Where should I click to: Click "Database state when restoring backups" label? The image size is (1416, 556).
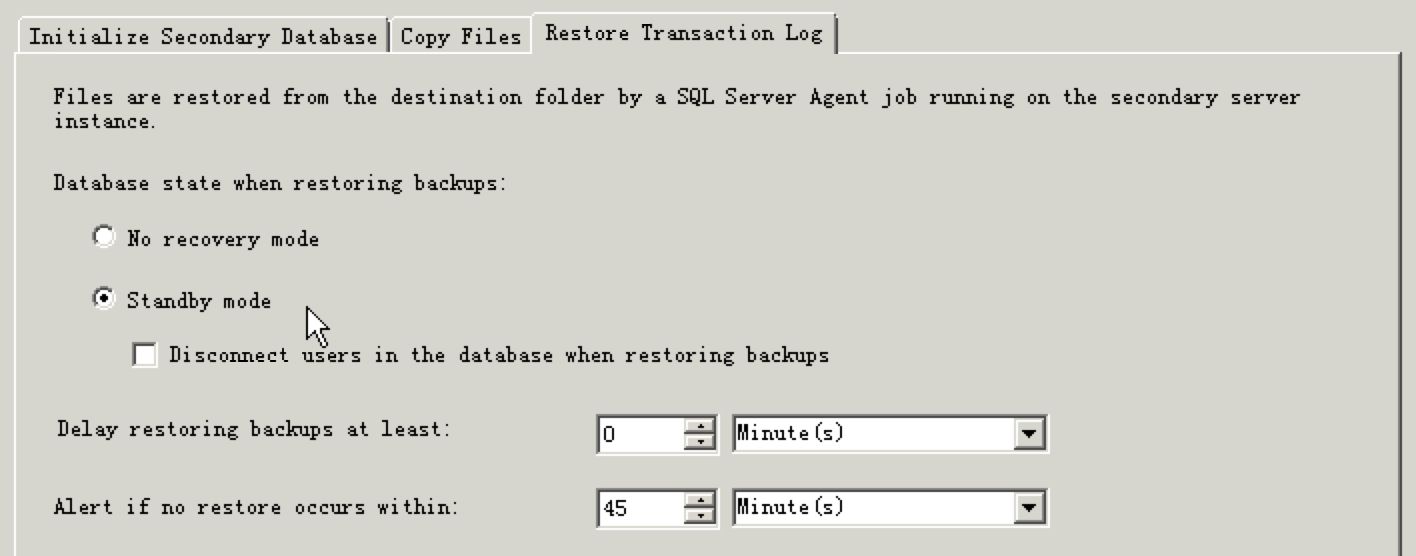[279, 183]
